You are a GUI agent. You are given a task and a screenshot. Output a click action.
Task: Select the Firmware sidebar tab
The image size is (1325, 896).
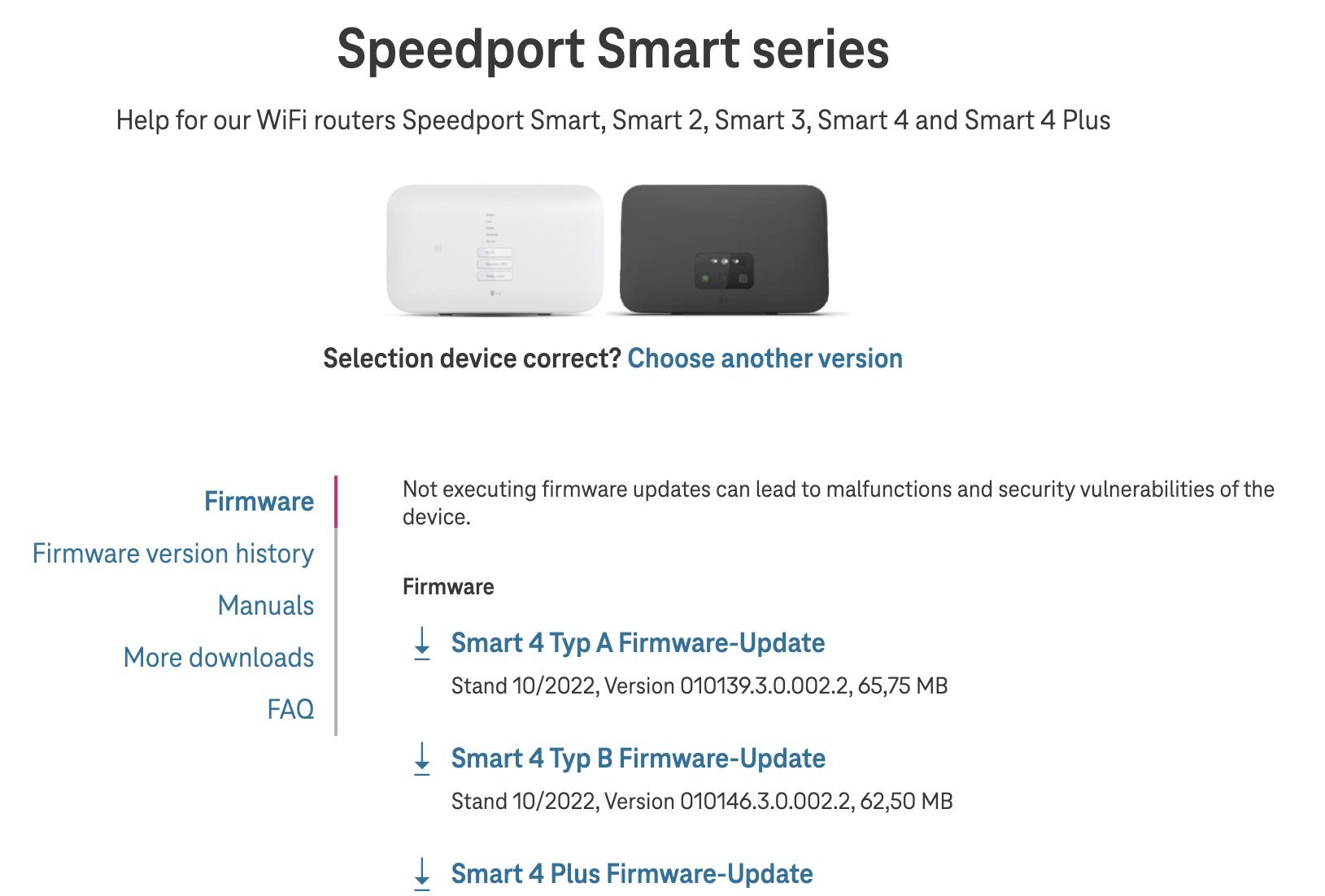[259, 502]
